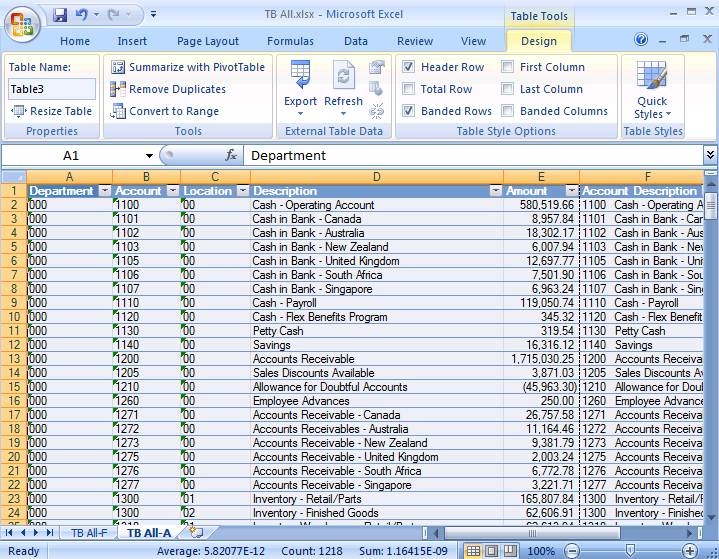719x559 pixels.
Task: Open the Formulas ribbon tab
Action: tap(290, 41)
